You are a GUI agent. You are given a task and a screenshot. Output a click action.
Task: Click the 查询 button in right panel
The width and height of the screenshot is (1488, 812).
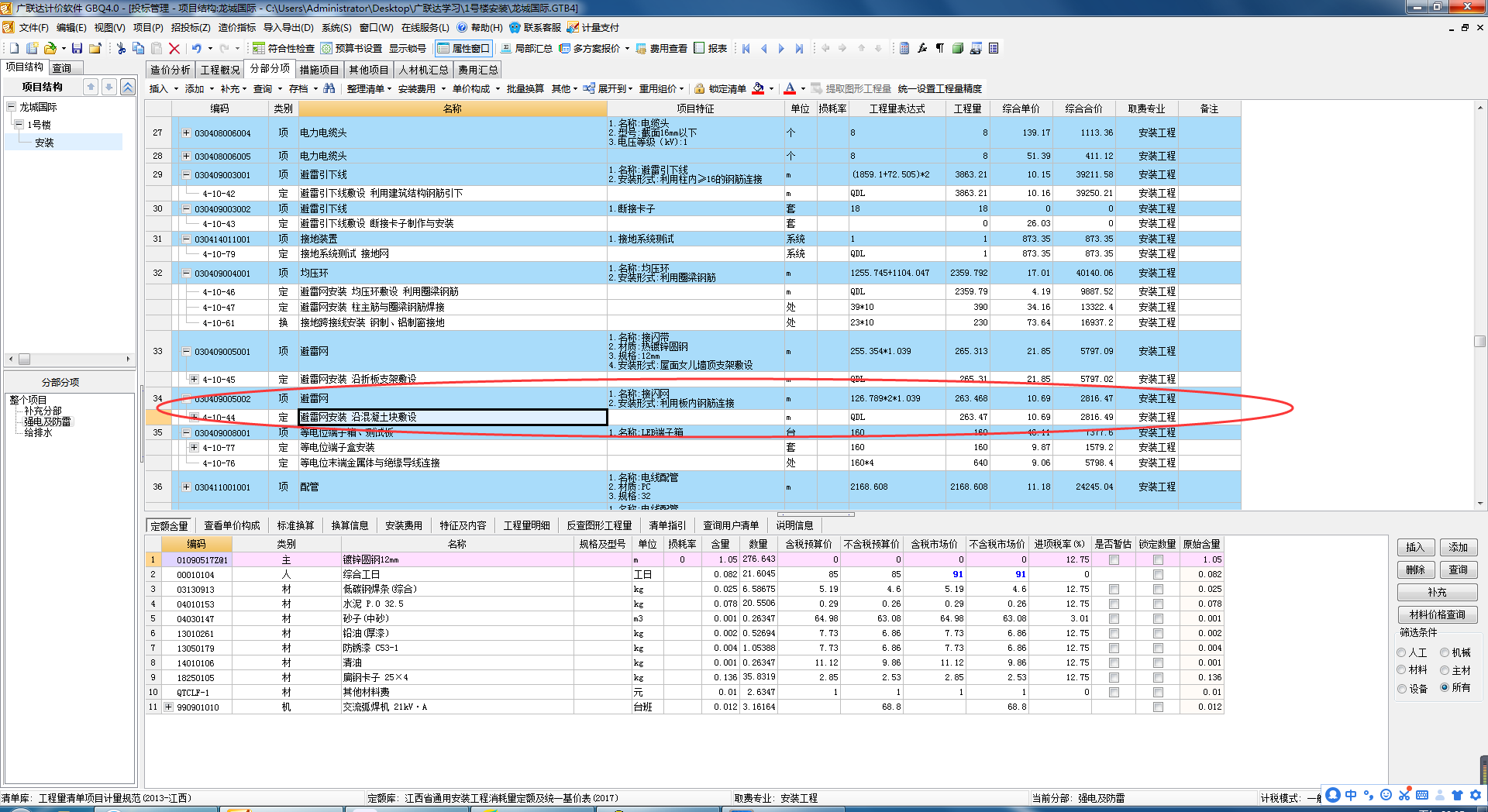[x=1459, y=569]
